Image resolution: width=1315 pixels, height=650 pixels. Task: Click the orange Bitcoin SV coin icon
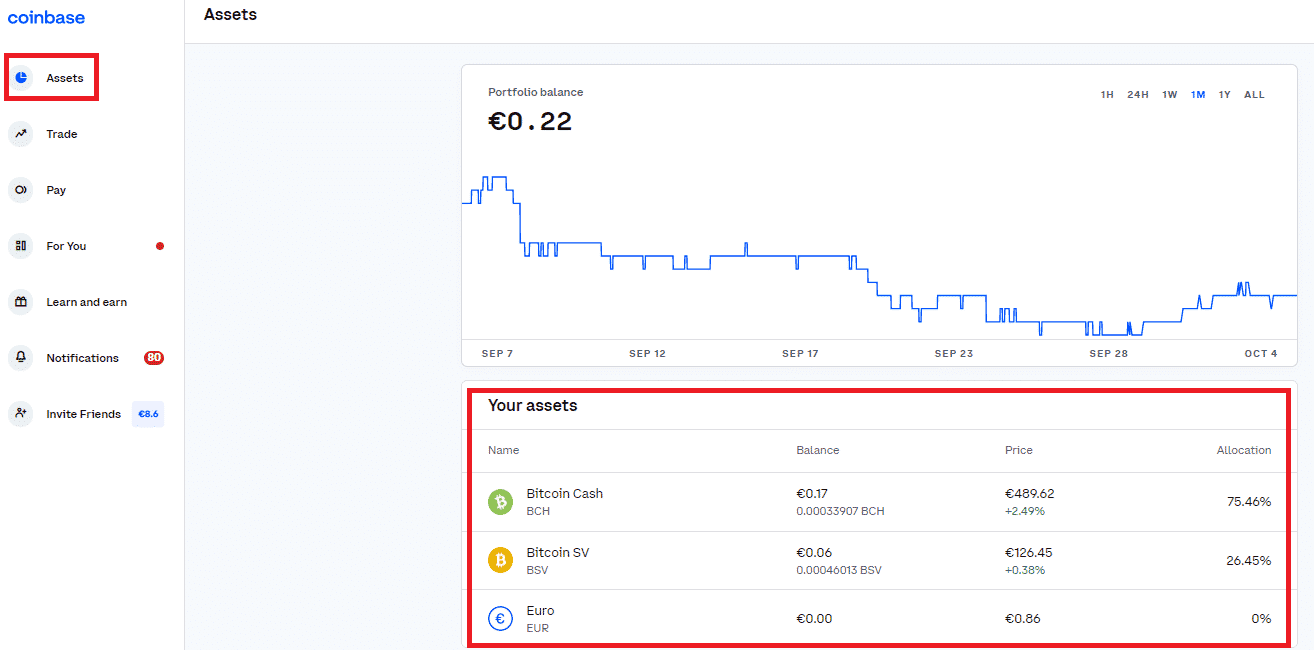pos(500,560)
